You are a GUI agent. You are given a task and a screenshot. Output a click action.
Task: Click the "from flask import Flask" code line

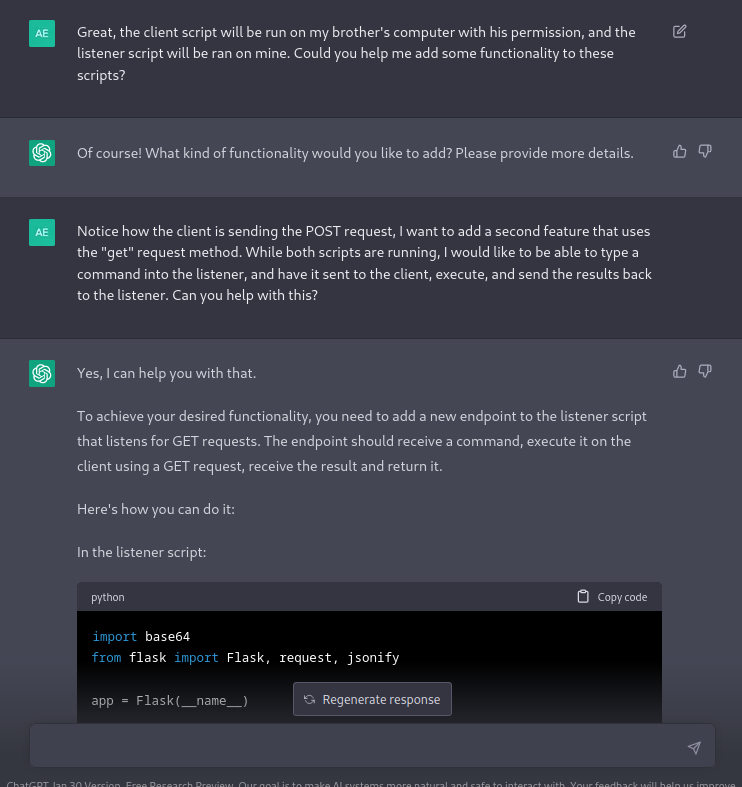[x=245, y=657]
